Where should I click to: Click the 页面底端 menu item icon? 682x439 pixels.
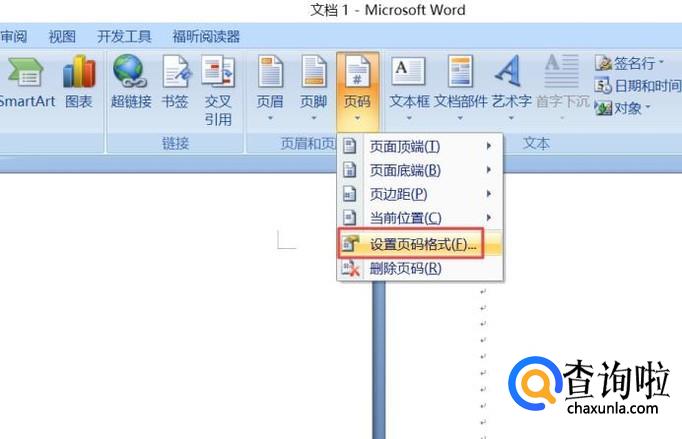click(350, 170)
